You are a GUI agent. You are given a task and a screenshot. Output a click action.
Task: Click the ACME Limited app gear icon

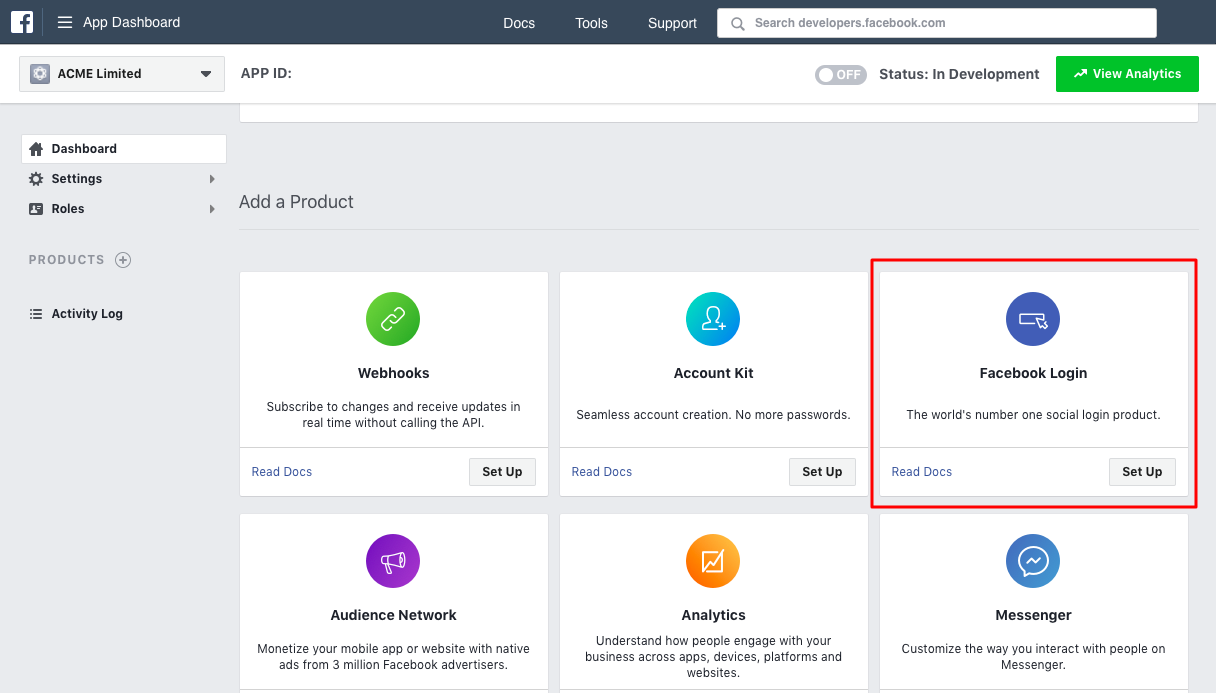point(40,74)
